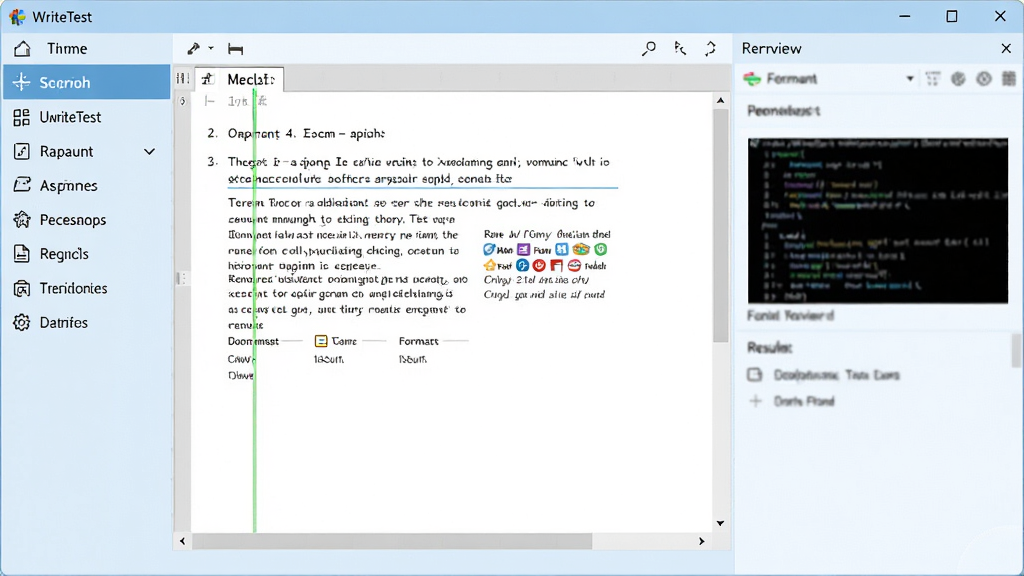This screenshot has height=576, width=1024.
Task: Click the yellow Tame note icon
Action: (x=321, y=341)
